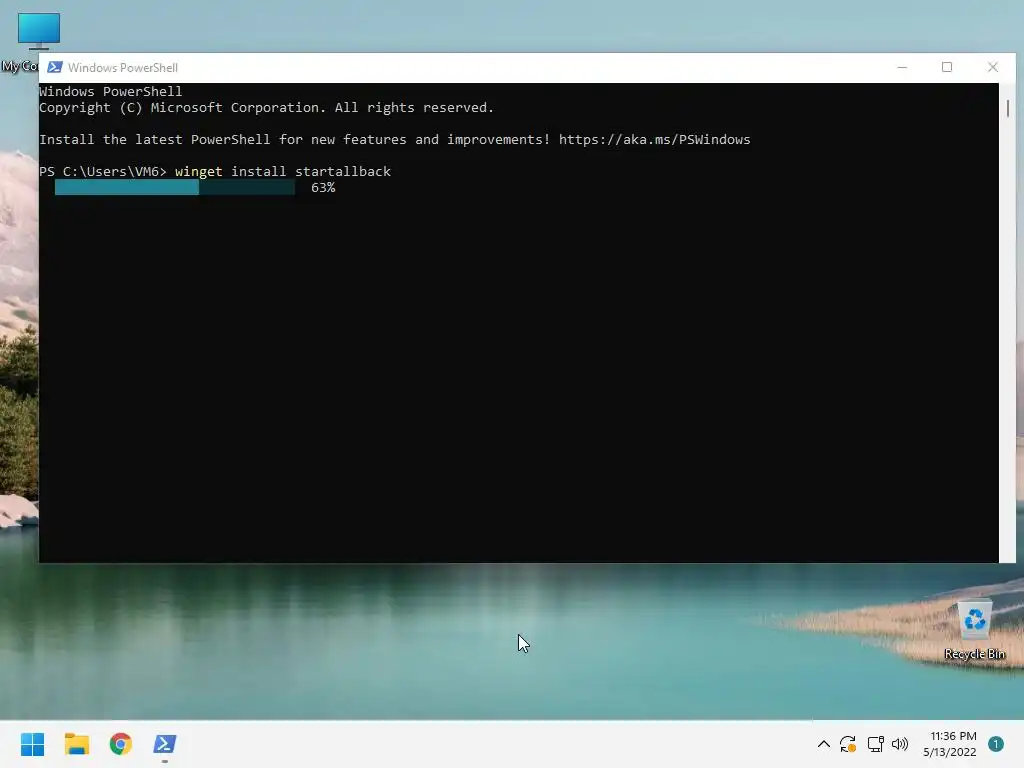Open the volume speaker tray icon
Viewport: 1024px width, 768px height.
click(x=900, y=744)
